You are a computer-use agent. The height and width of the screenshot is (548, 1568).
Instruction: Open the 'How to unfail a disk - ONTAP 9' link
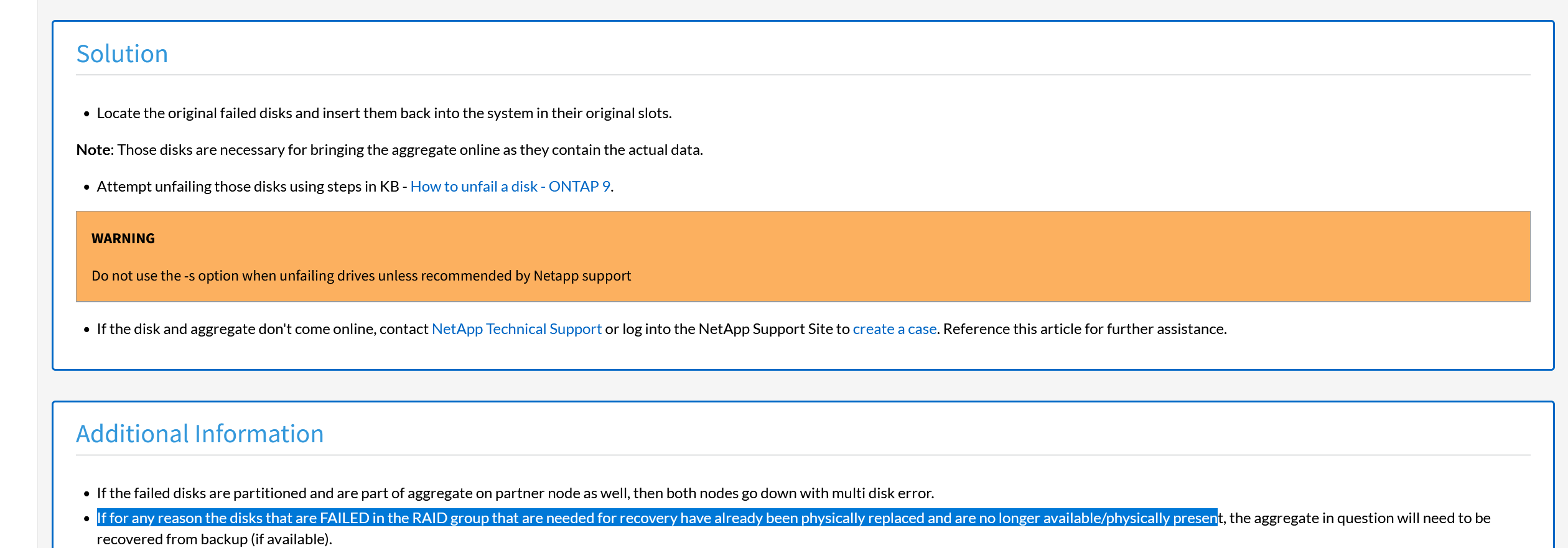510,187
